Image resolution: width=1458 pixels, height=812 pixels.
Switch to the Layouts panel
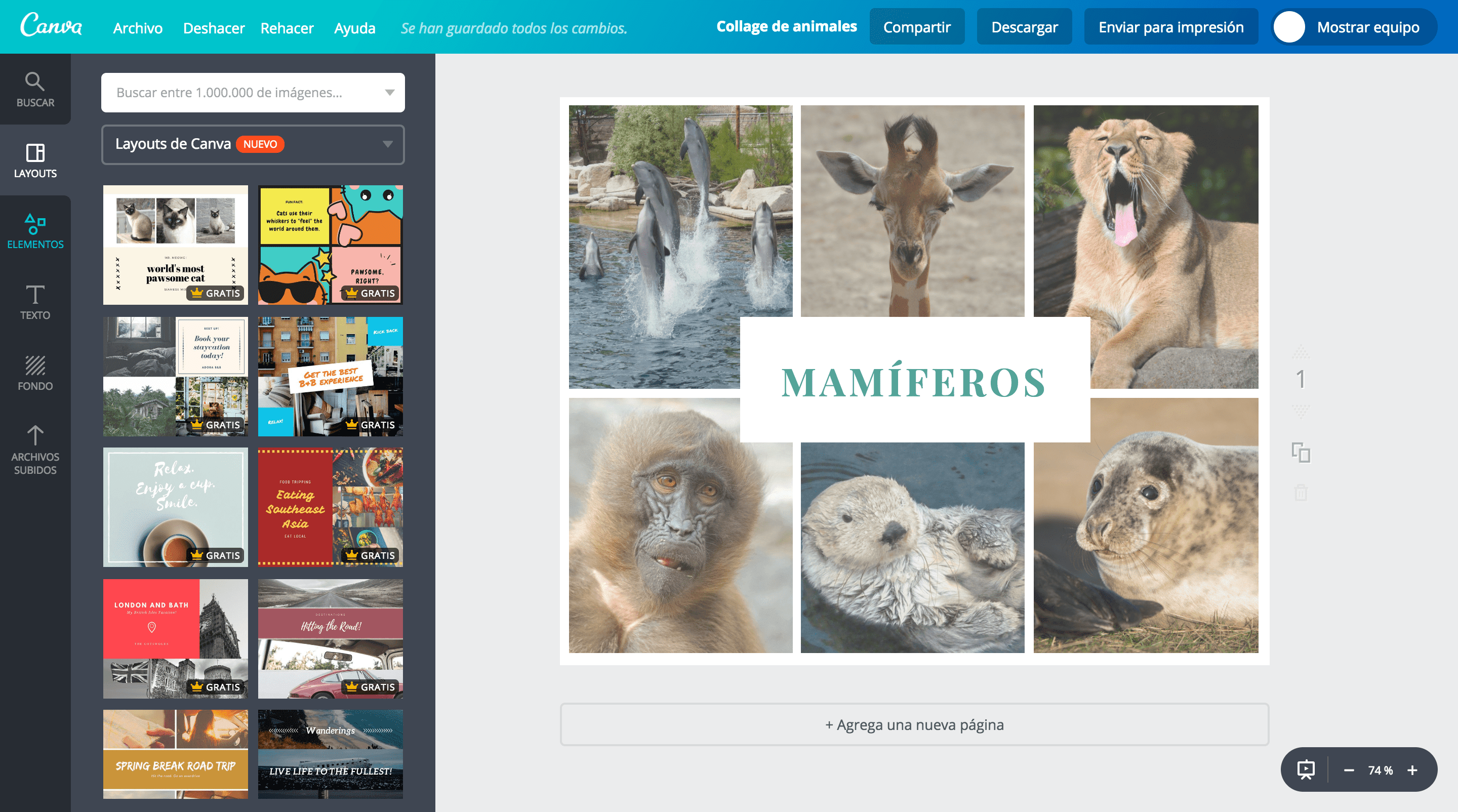point(35,160)
